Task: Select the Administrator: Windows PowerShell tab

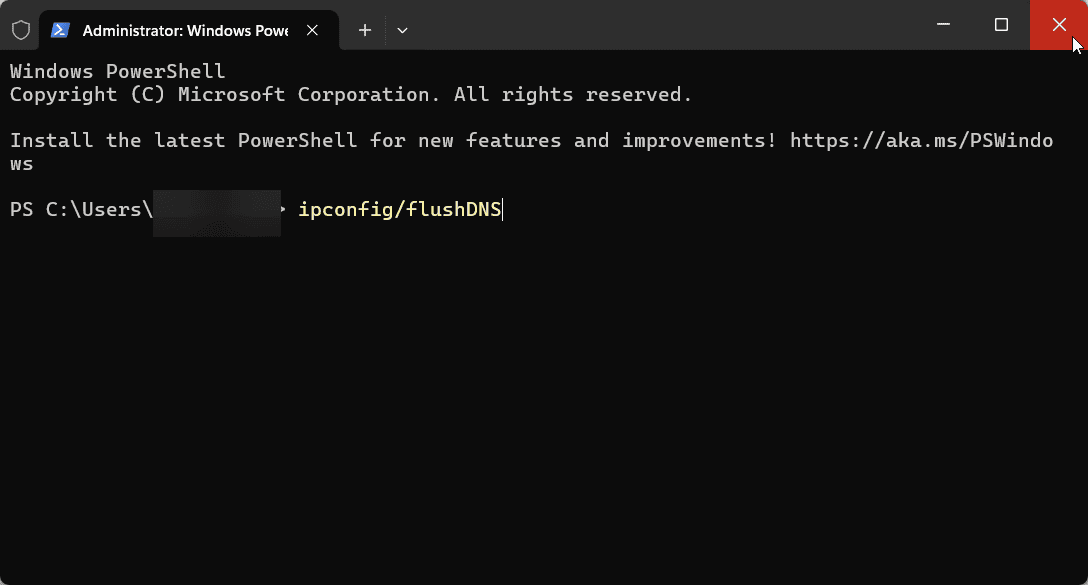Action: point(189,31)
